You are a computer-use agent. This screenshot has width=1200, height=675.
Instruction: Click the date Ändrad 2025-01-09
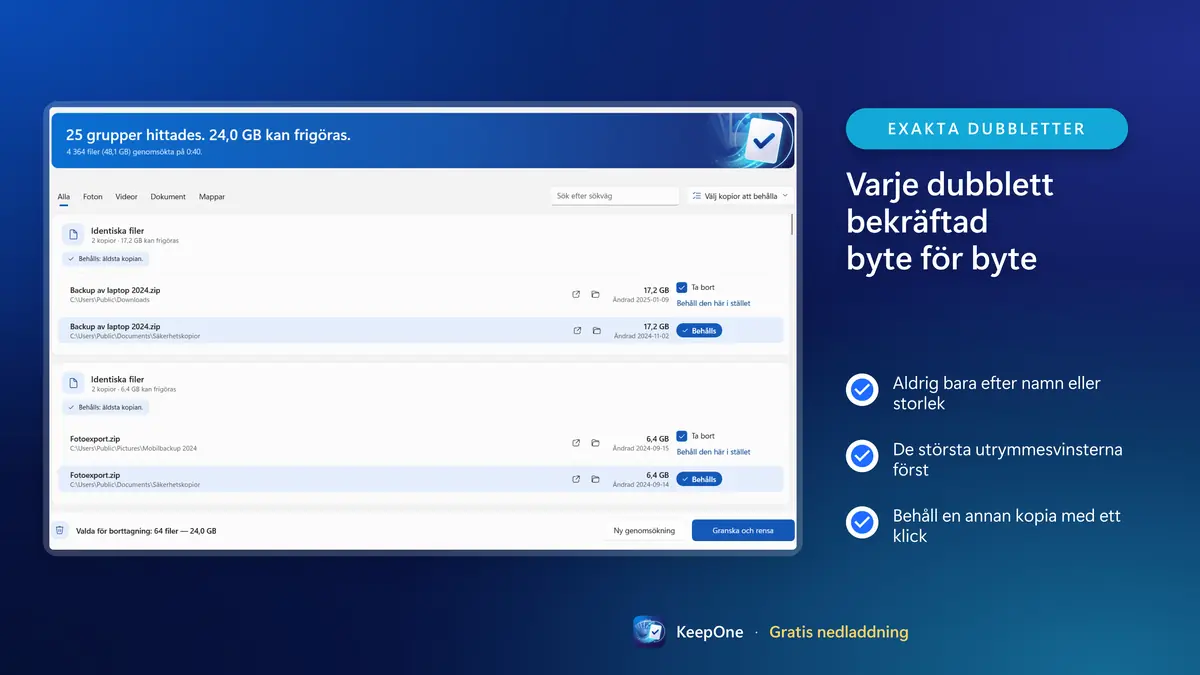click(x=641, y=300)
